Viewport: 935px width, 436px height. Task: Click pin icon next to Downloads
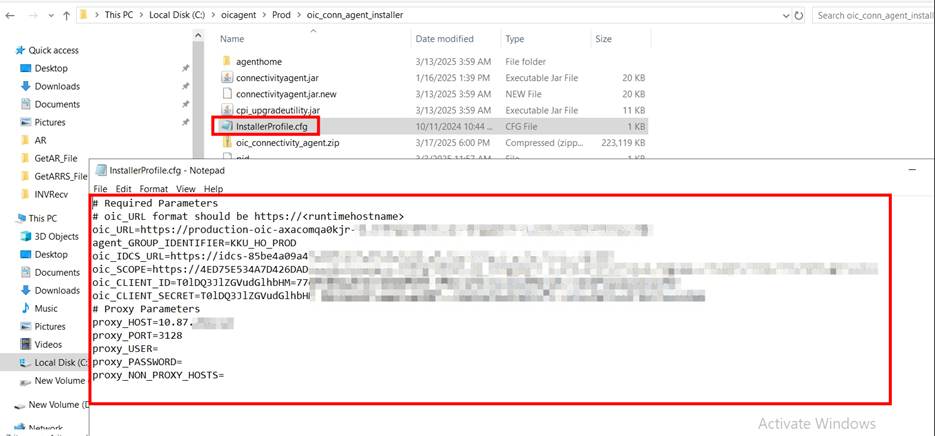[185, 86]
